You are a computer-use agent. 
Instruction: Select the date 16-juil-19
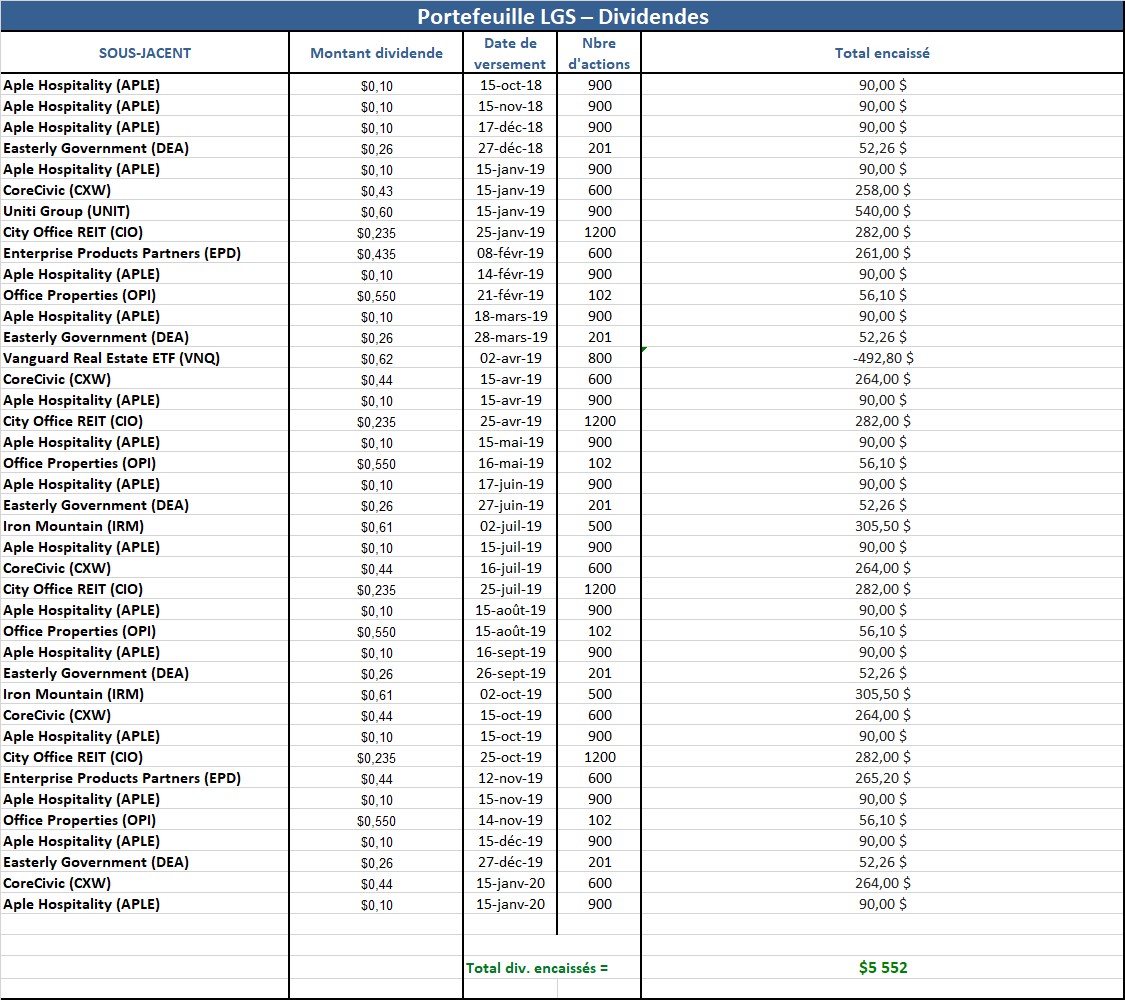[x=511, y=568]
